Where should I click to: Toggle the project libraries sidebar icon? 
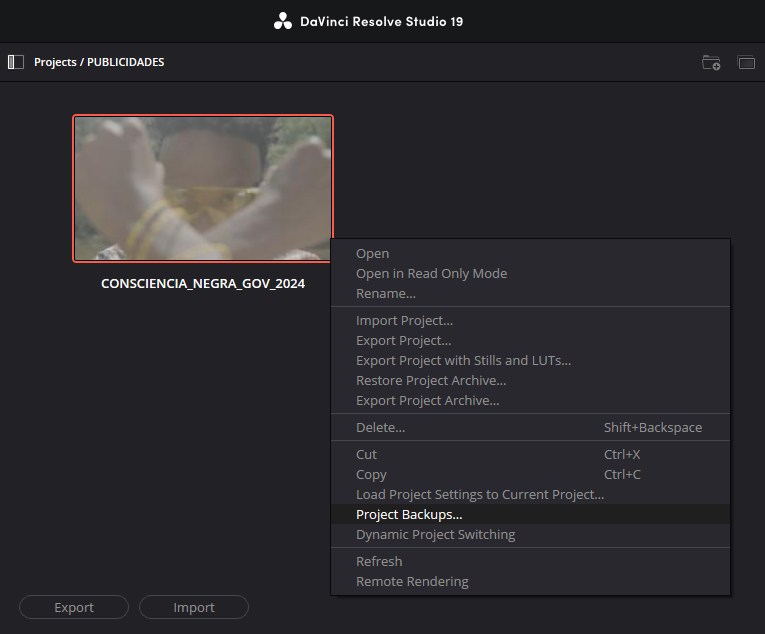[16, 62]
